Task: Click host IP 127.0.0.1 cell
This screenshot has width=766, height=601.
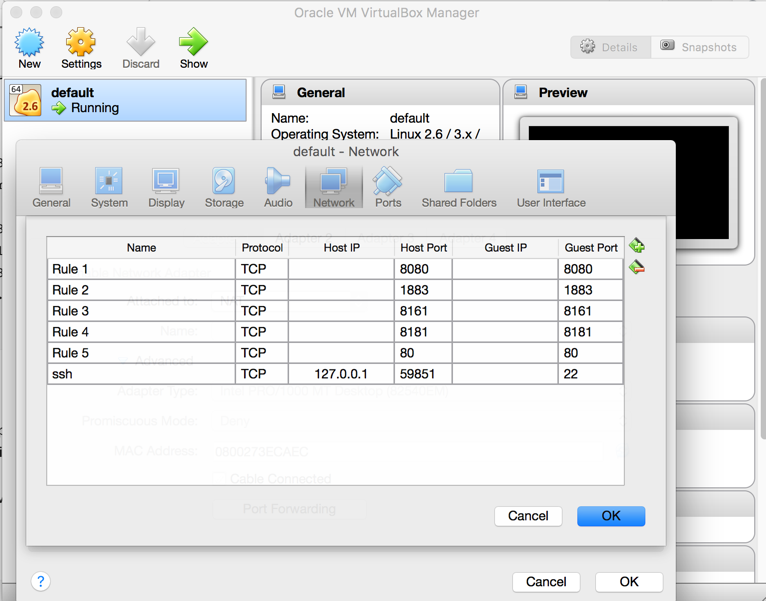Action: click(341, 374)
